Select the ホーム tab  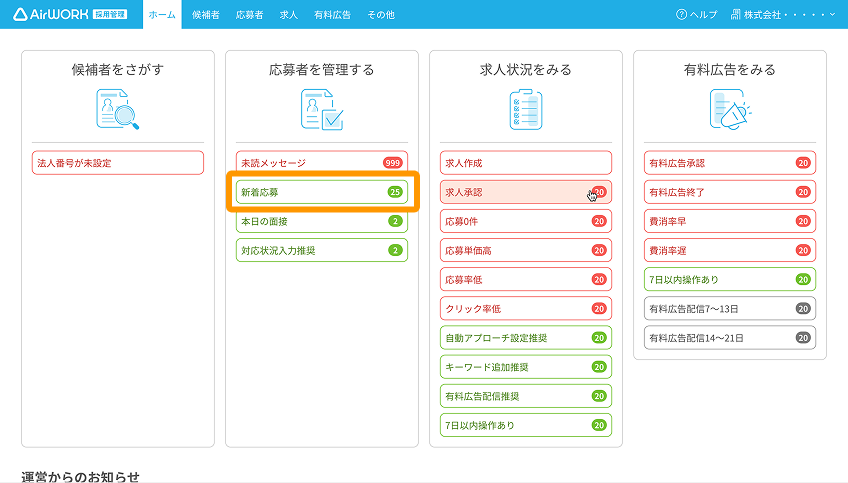coord(162,15)
